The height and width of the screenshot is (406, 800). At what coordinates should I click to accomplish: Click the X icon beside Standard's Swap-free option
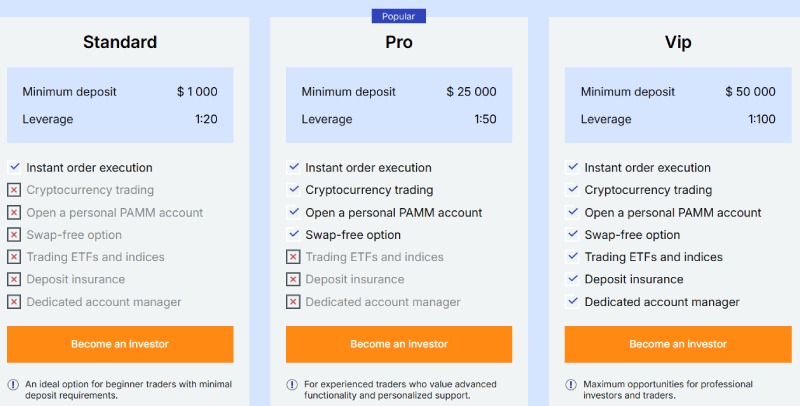coord(14,235)
